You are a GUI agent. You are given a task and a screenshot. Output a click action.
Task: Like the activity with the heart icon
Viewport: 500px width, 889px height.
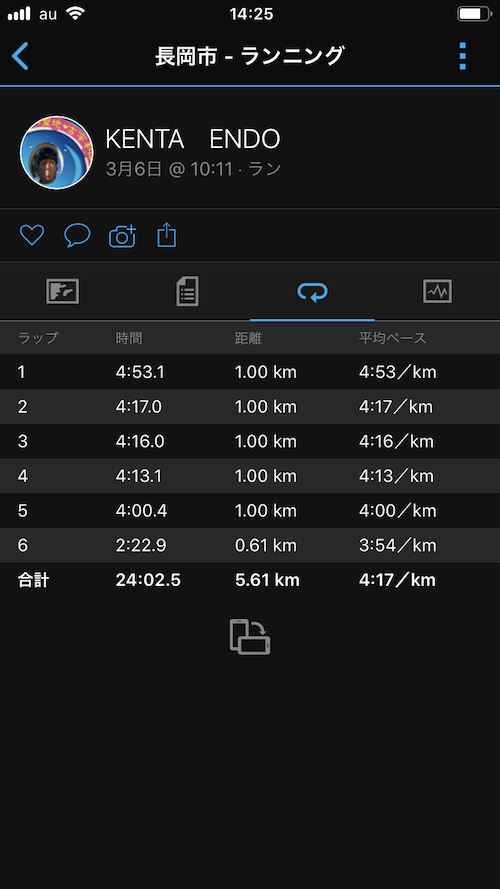pyautogui.click(x=32, y=235)
